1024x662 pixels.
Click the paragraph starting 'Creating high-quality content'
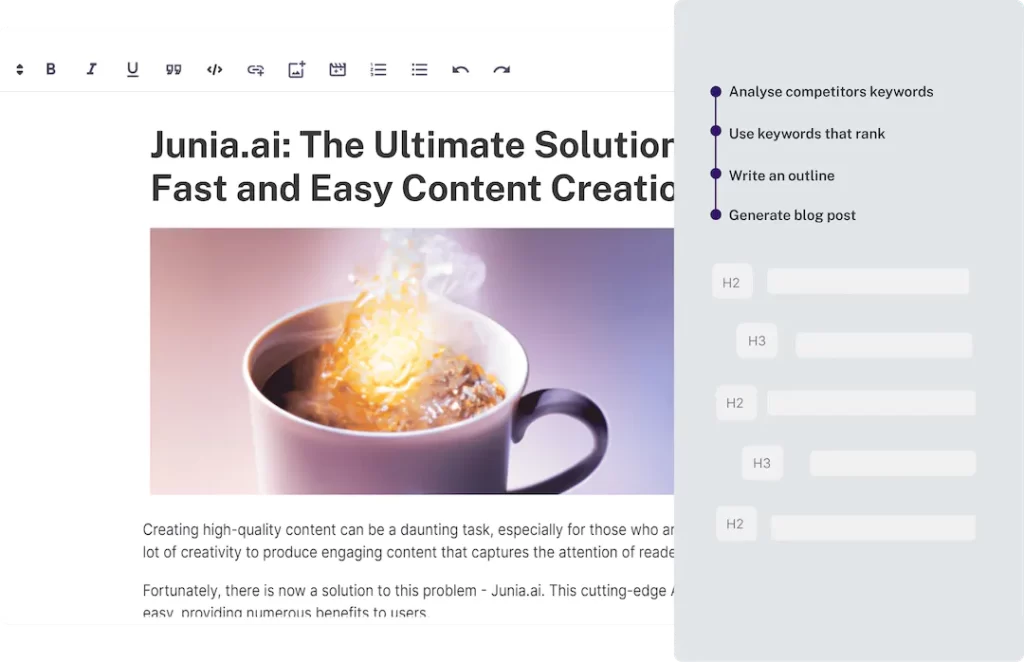pos(408,541)
